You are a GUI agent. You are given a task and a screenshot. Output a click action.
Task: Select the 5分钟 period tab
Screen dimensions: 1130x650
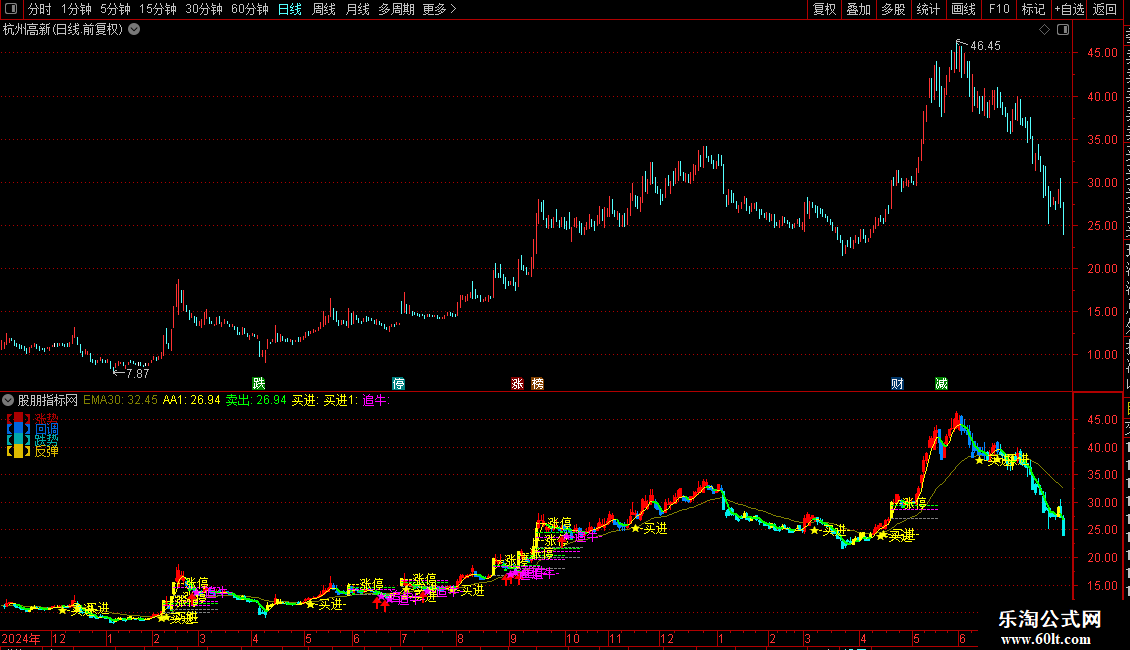tap(115, 9)
